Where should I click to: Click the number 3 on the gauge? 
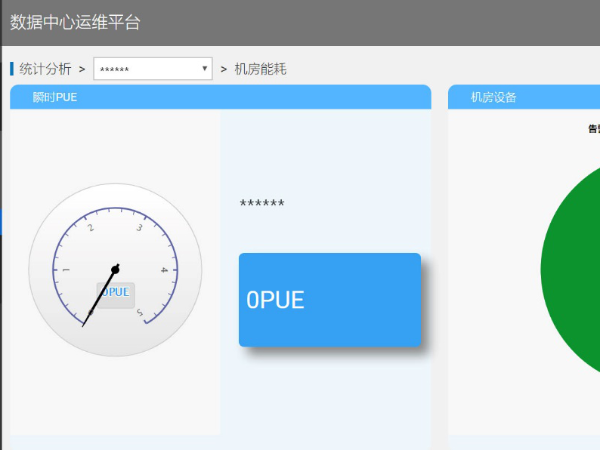(x=139, y=228)
